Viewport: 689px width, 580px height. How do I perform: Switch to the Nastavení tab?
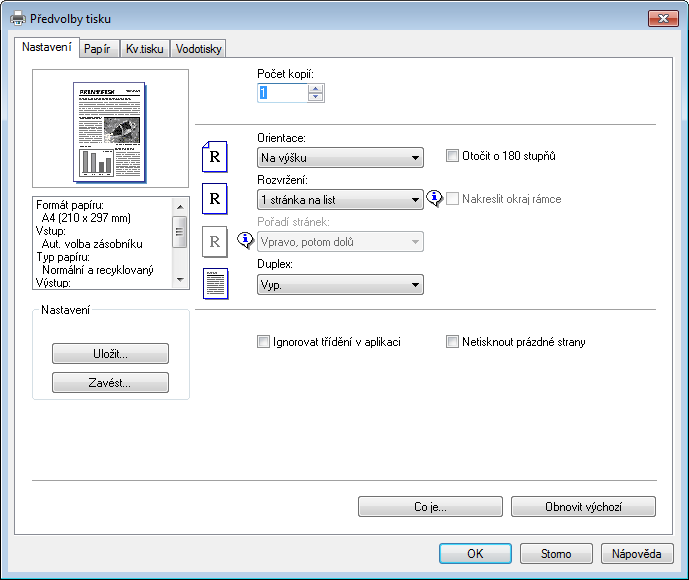click(47, 47)
